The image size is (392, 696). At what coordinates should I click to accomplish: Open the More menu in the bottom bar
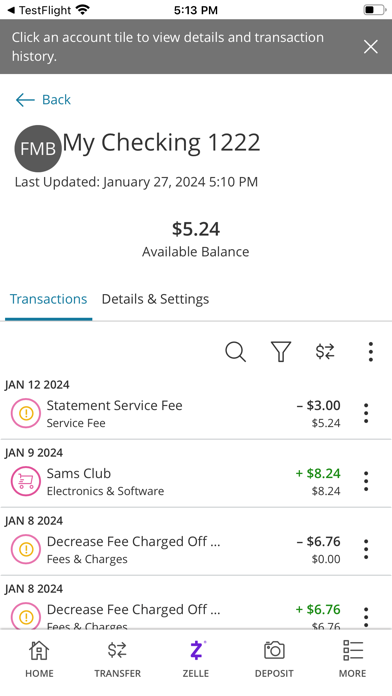point(352,659)
